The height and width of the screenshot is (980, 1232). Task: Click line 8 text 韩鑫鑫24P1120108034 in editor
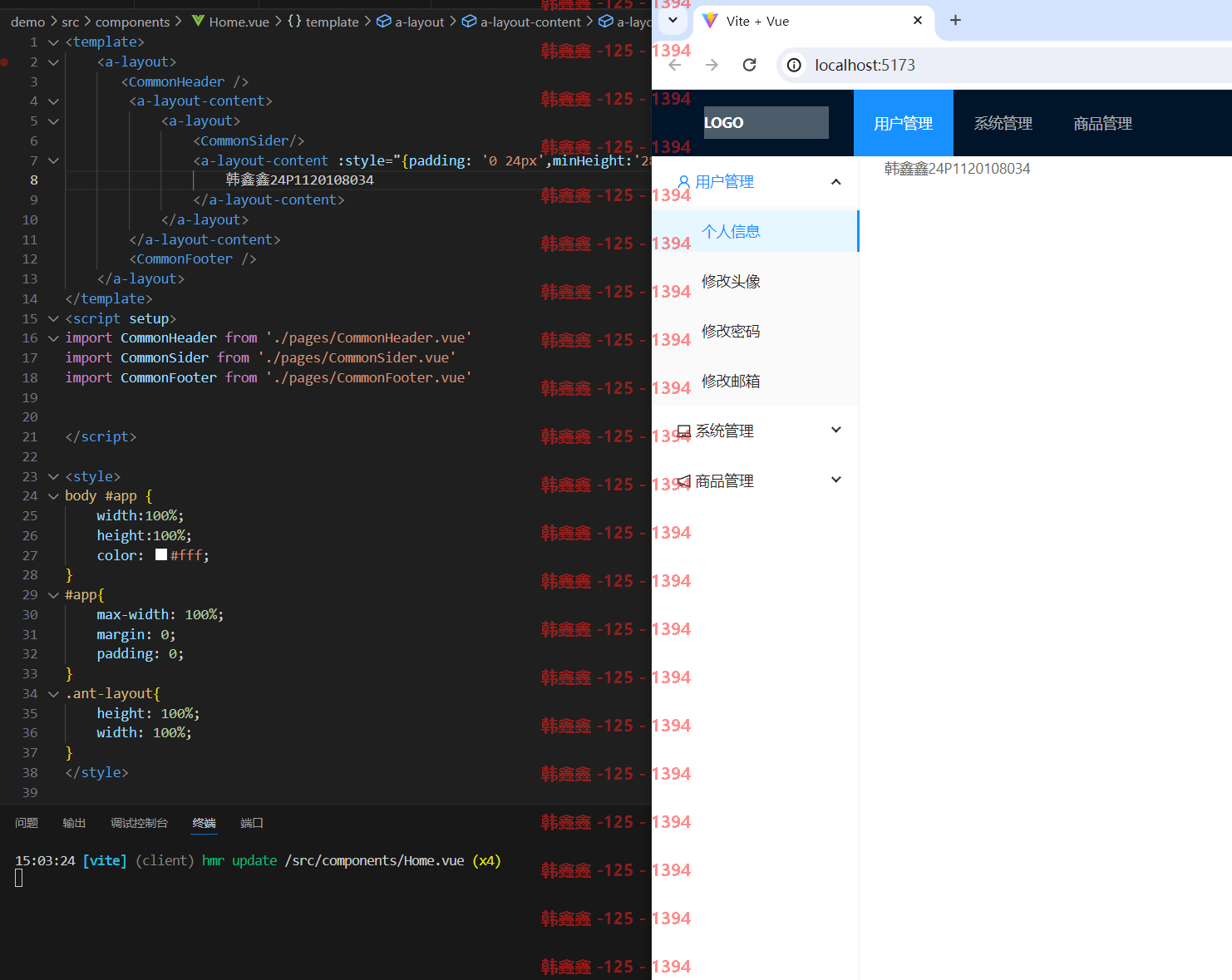(300, 180)
